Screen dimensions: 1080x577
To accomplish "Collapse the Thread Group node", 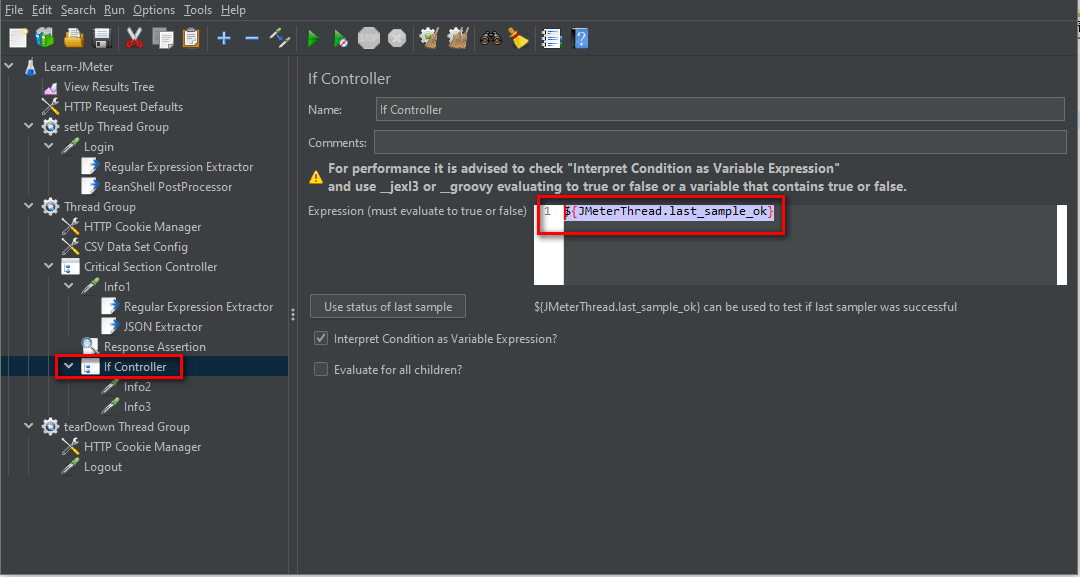I will (29, 206).
